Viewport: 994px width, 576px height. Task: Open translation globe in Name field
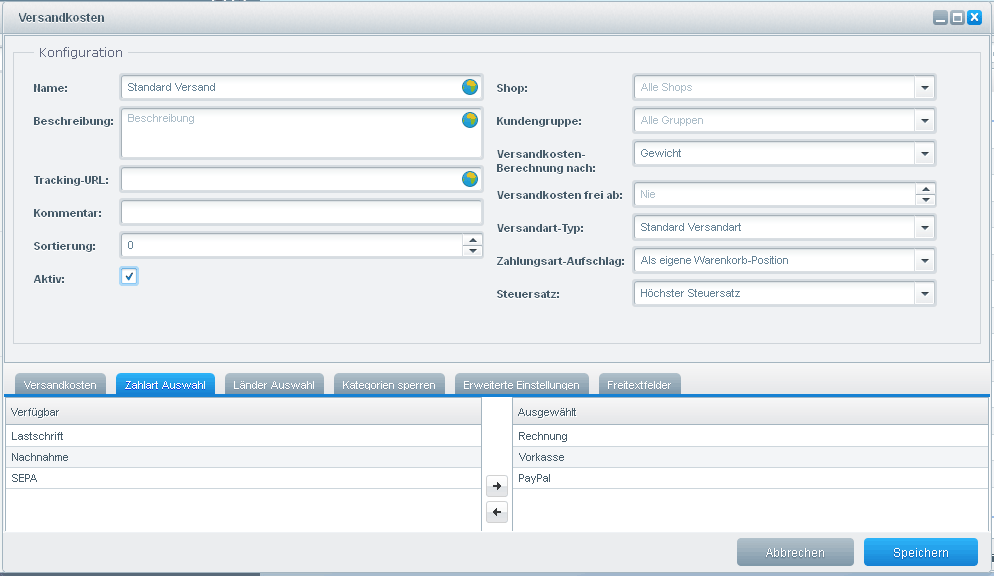[x=470, y=87]
